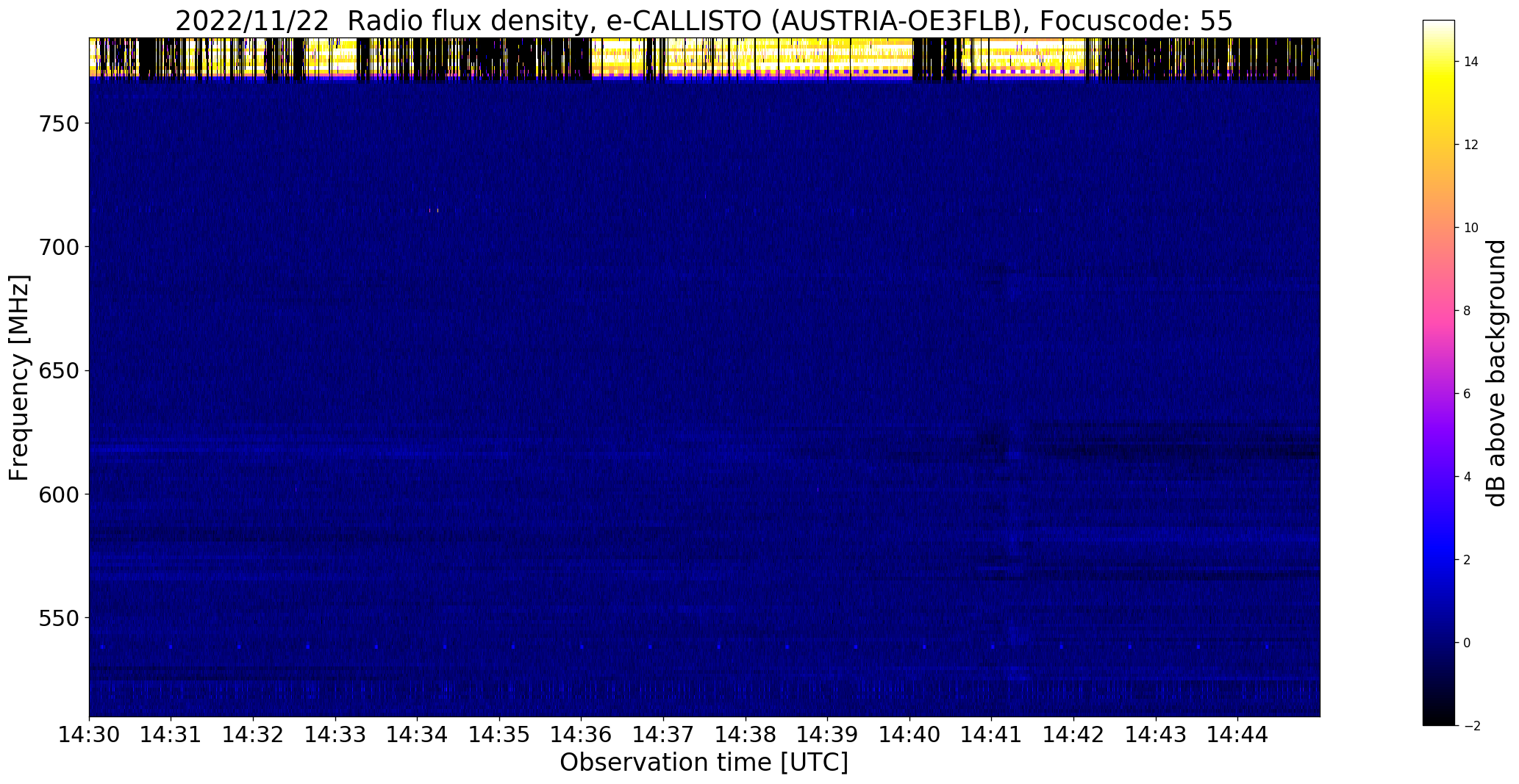1519x784 pixels.
Task: Click the 14:31 time tick label
Action: tap(171, 735)
